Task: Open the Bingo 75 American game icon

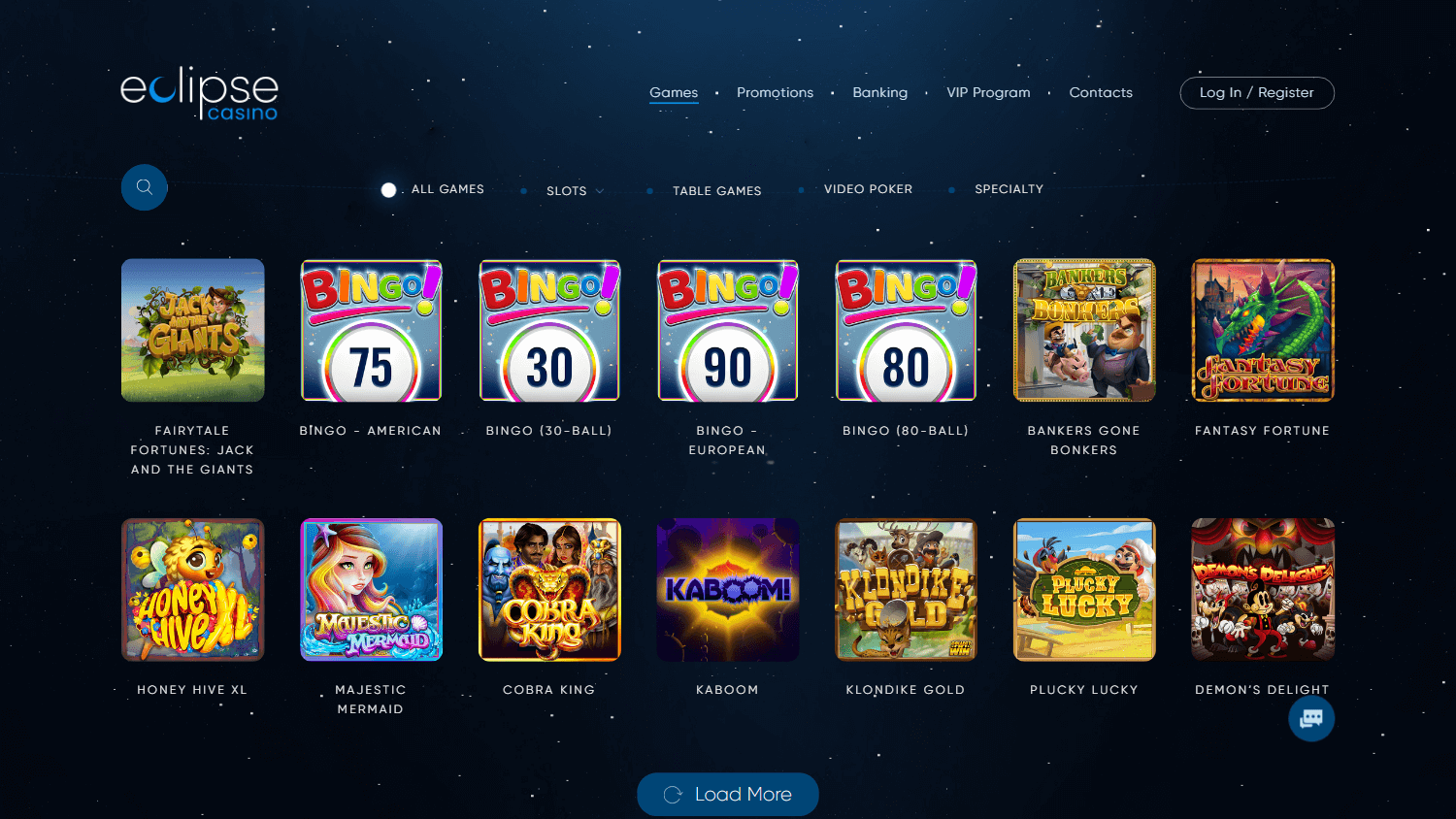Action: coord(371,330)
